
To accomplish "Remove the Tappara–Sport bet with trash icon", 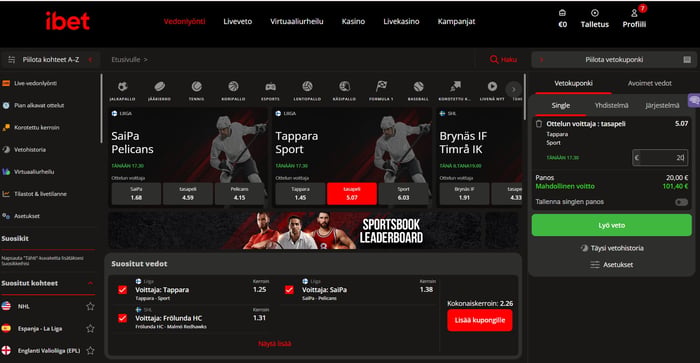I will click(539, 124).
